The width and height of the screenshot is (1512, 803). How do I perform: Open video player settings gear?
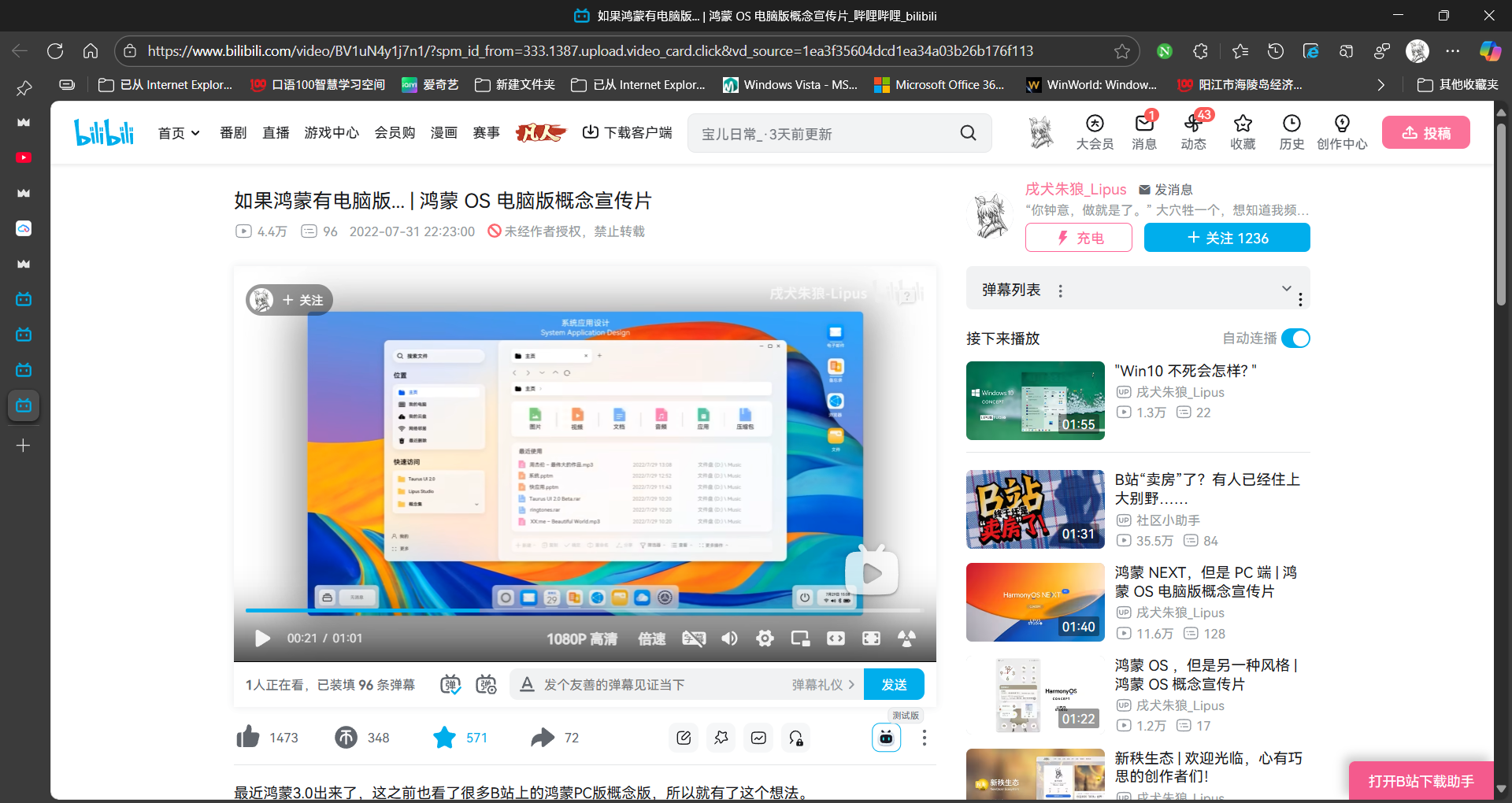pyautogui.click(x=765, y=638)
